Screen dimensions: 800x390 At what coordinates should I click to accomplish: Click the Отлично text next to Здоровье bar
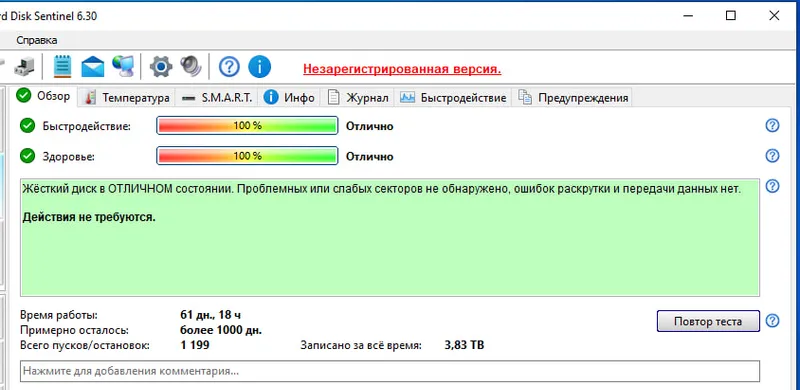[x=369, y=156]
